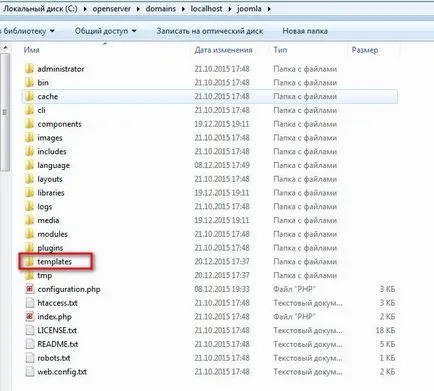Viewport: 434px width, 391px height.
Task: Select the images folder icon
Action: (29, 138)
